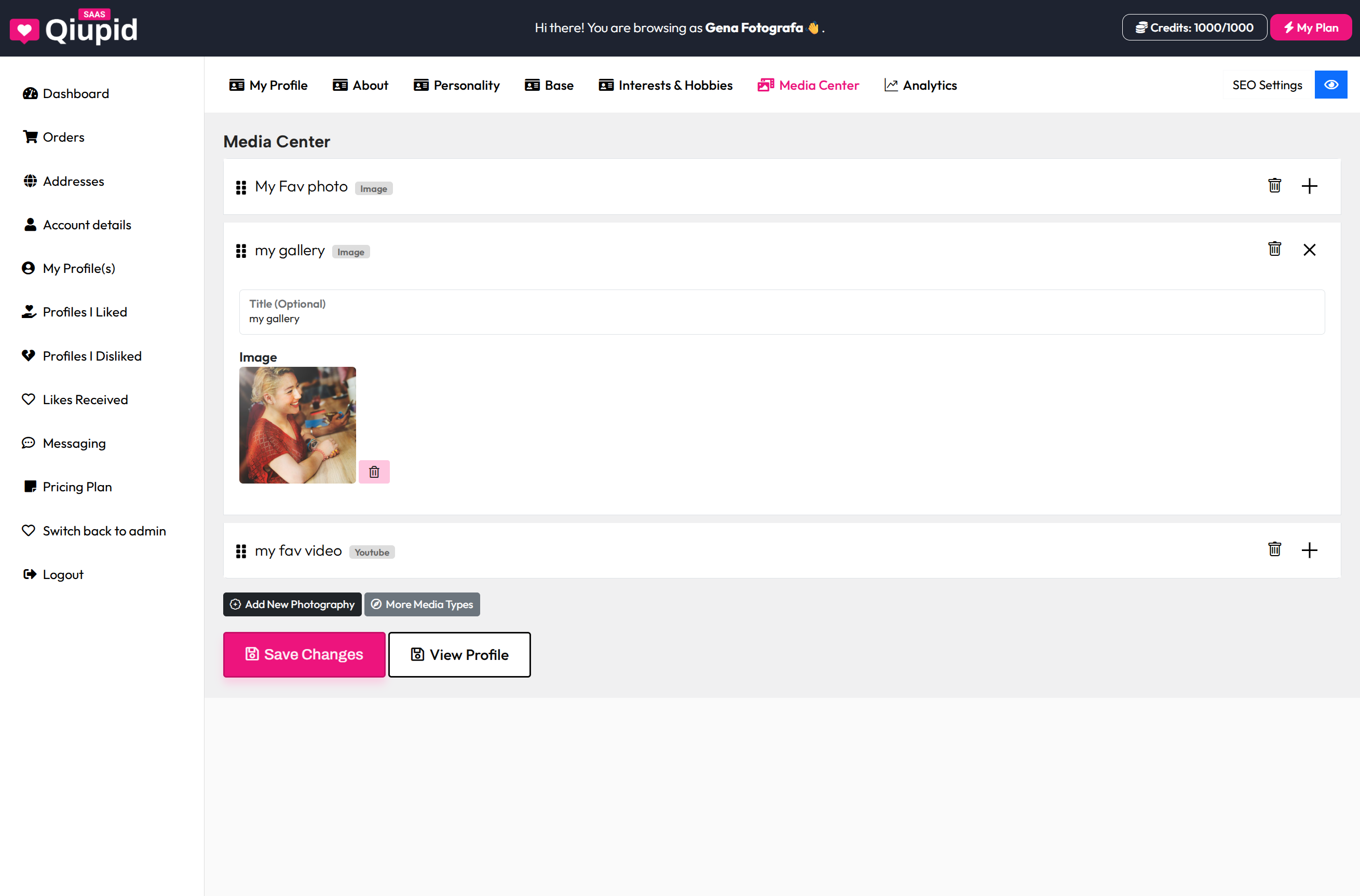Open Messaging from the sidebar

click(x=74, y=443)
